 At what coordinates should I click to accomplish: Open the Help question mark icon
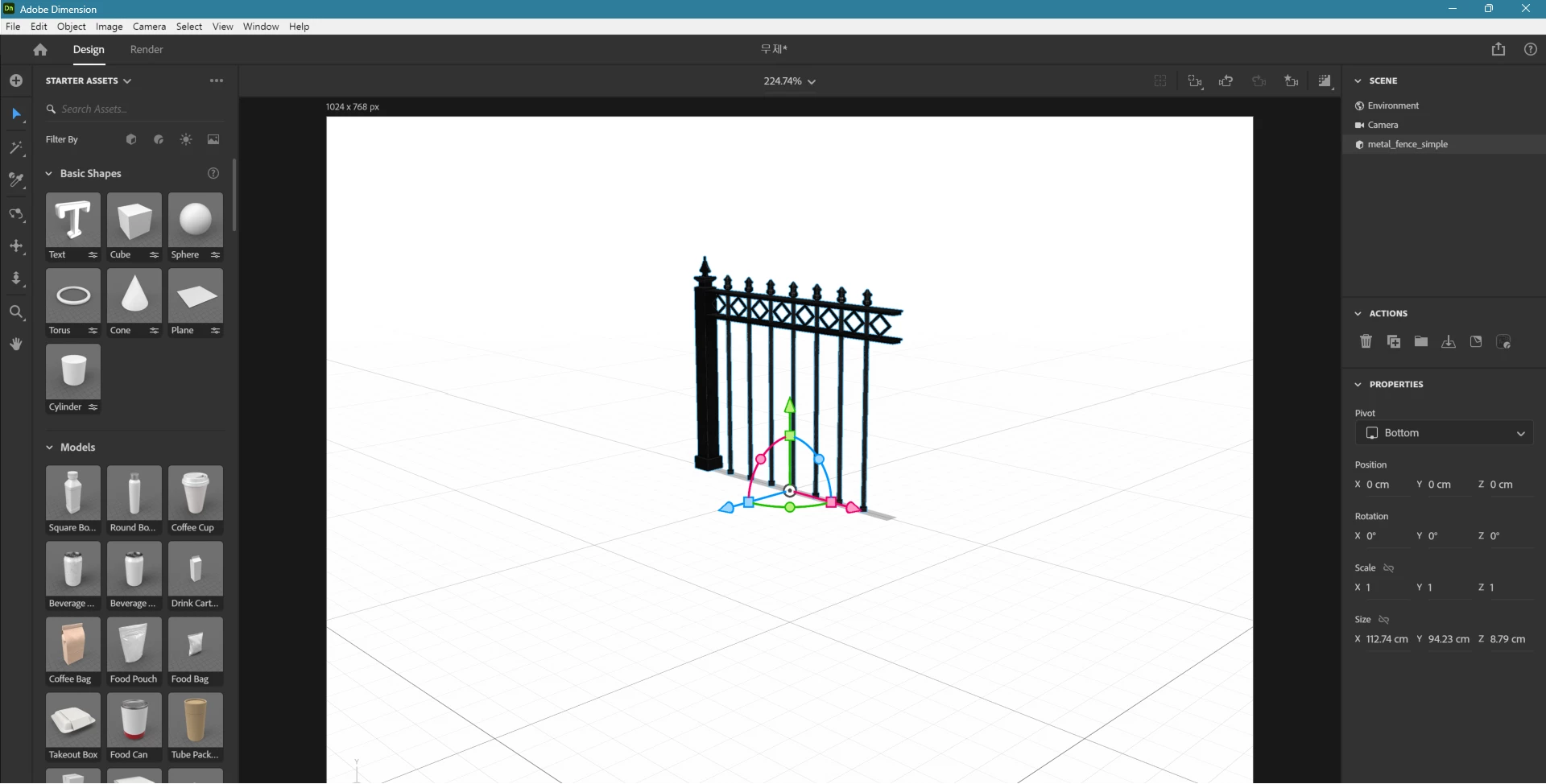1531,49
